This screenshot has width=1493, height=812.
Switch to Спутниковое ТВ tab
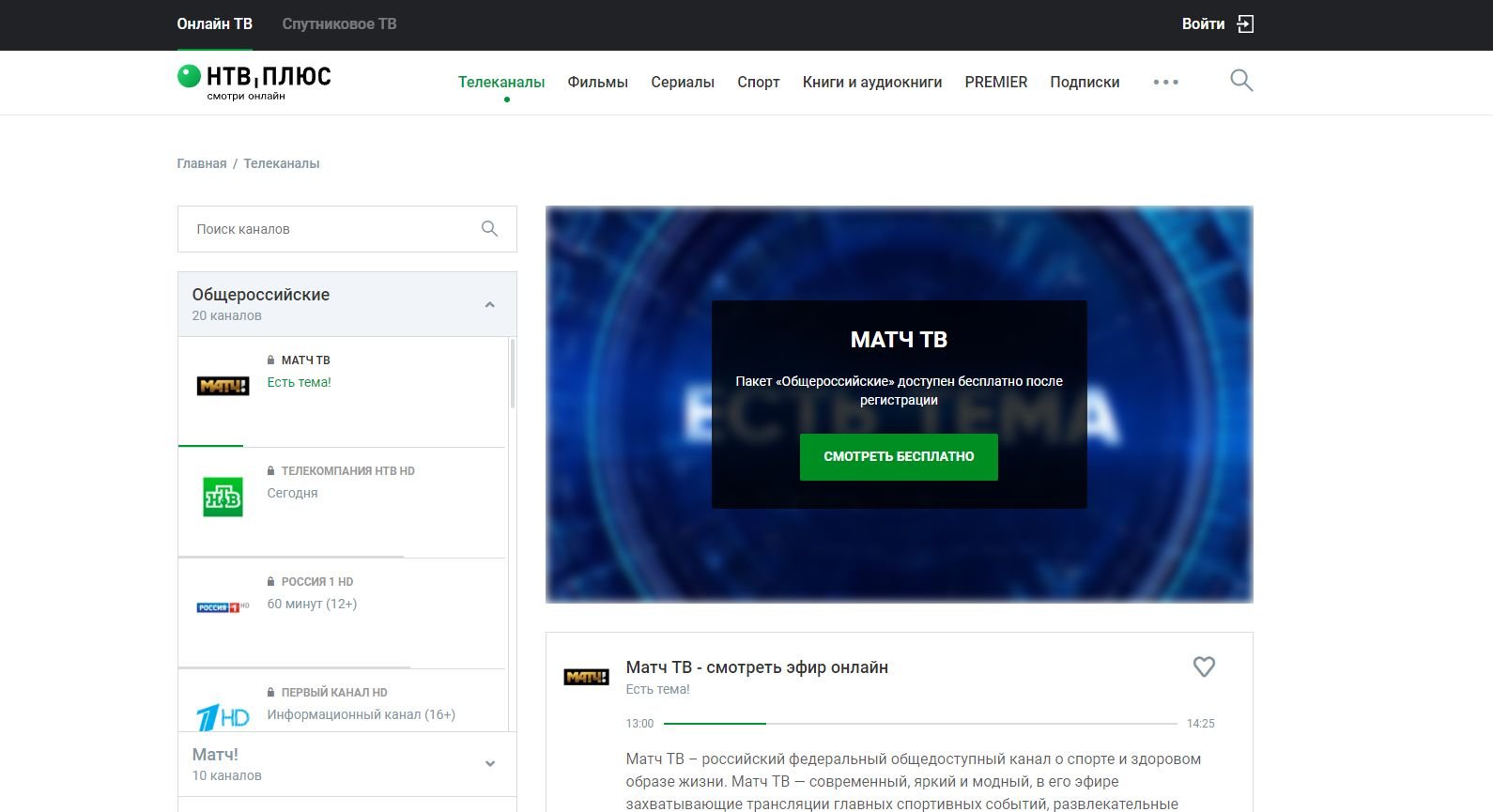coord(339,24)
